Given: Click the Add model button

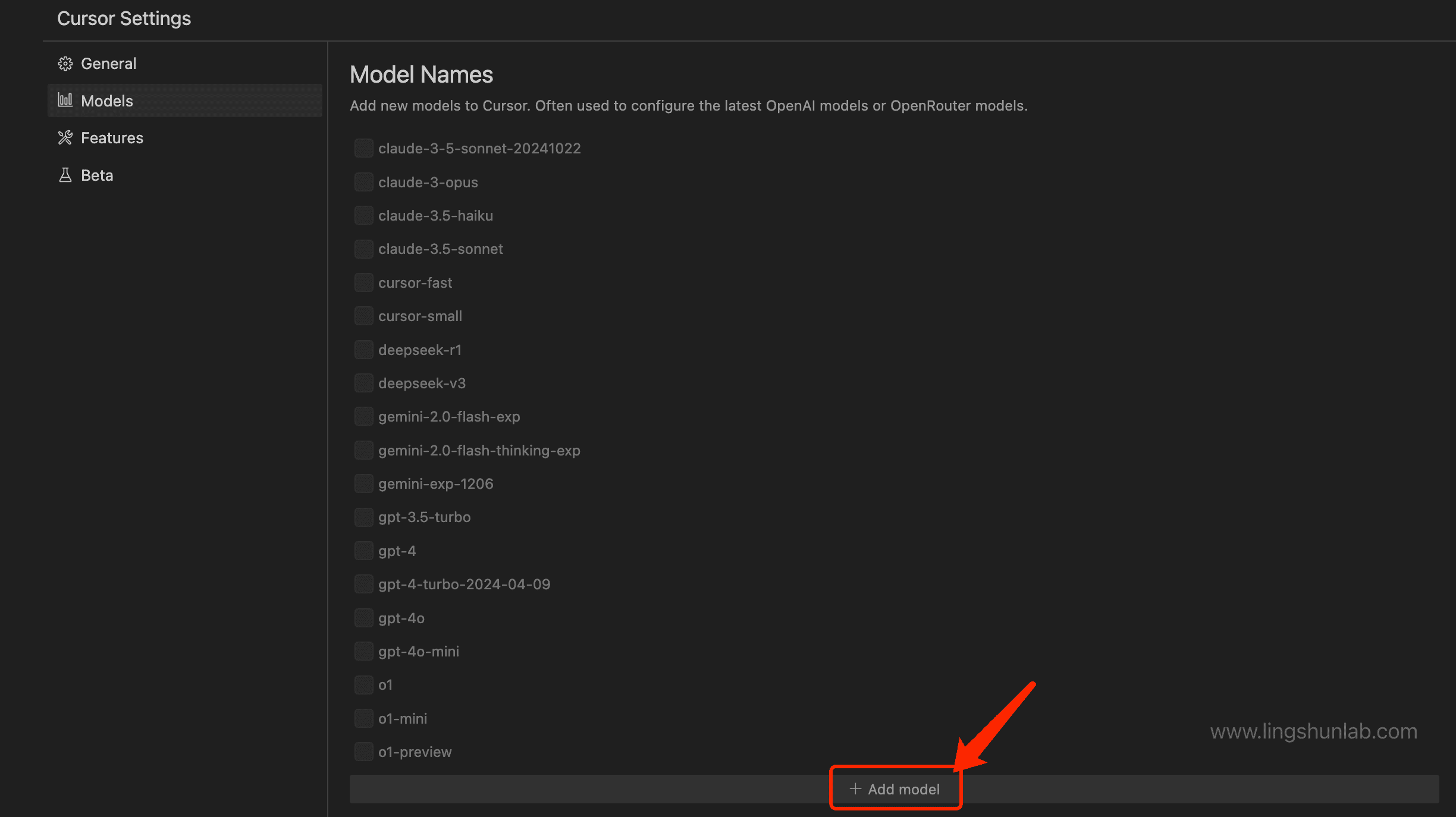Looking at the screenshot, I should click(x=894, y=789).
